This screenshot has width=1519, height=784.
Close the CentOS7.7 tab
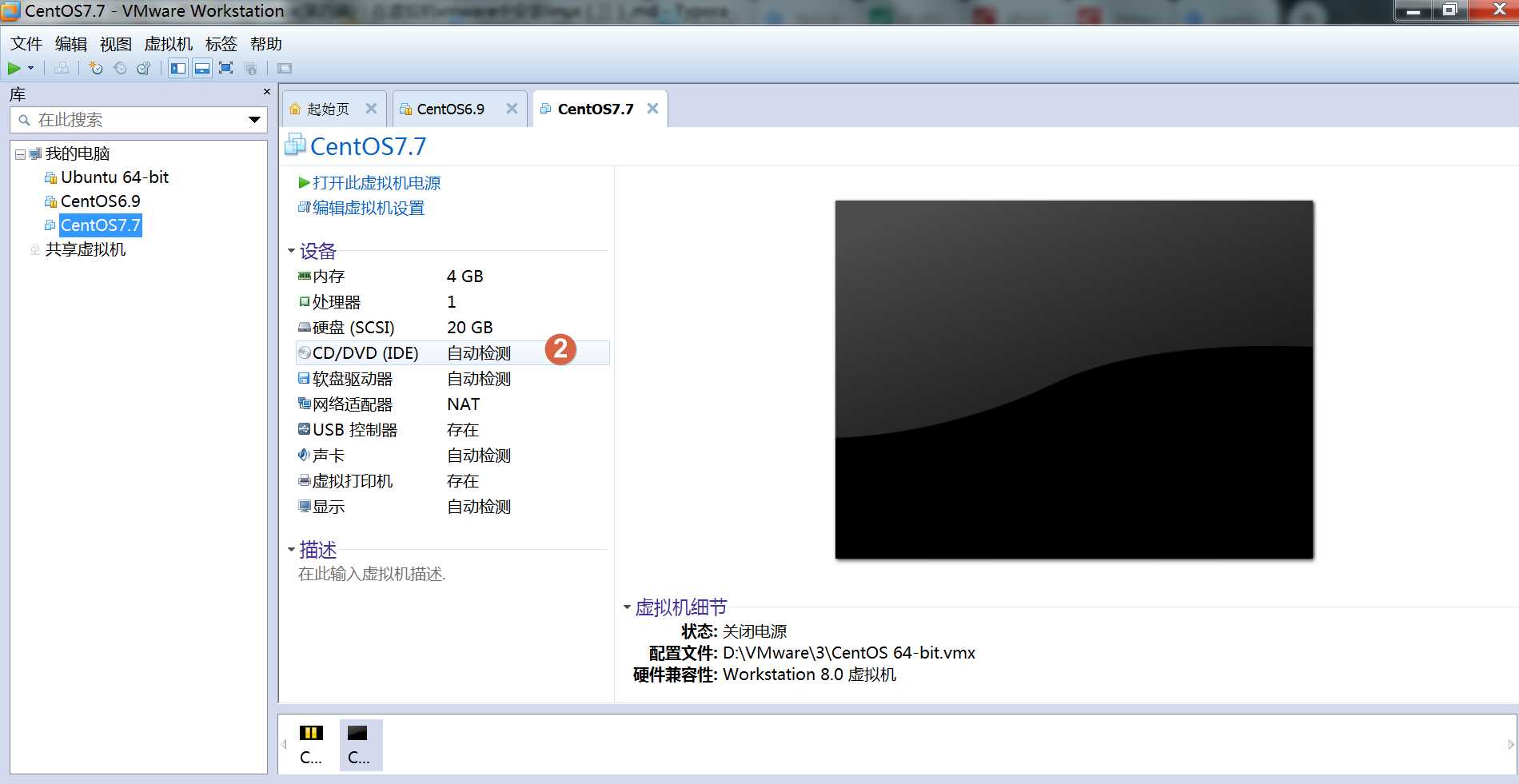coord(652,109)
